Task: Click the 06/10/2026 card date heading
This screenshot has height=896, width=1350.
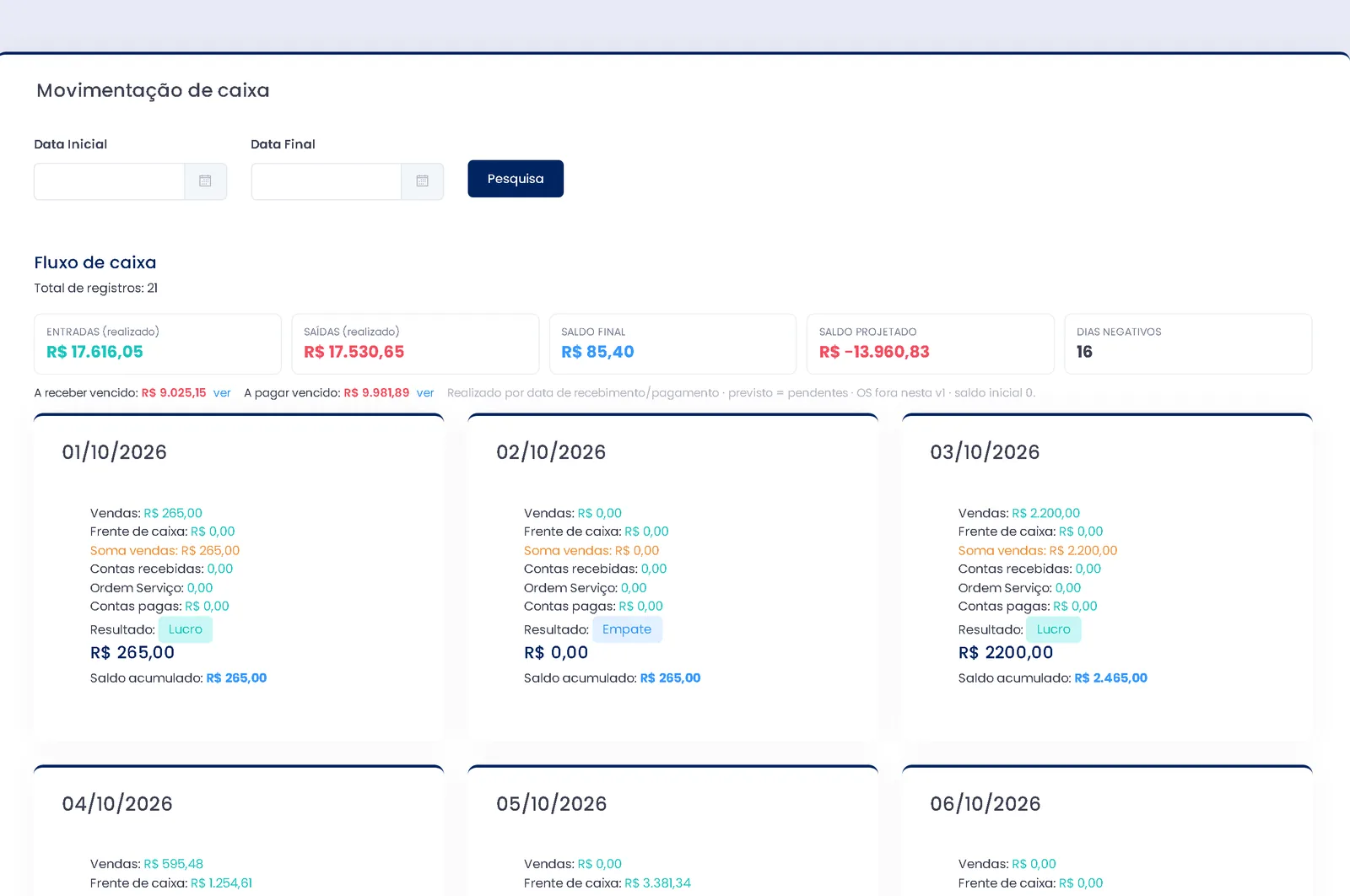Action: coord(985,804)
